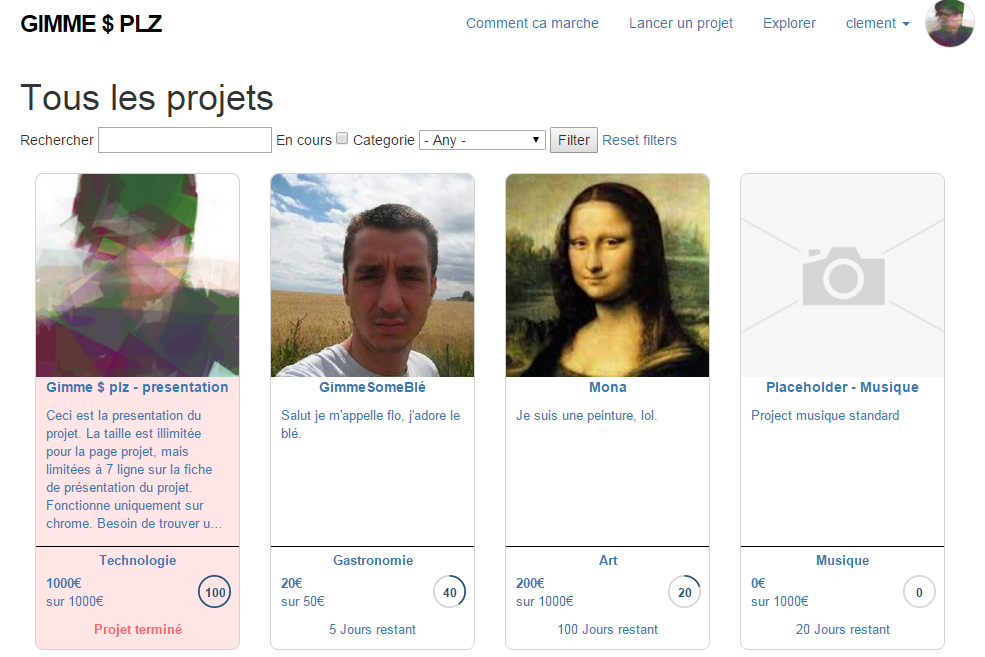
Task: Select the Musique category label
Action: (842, 560)
